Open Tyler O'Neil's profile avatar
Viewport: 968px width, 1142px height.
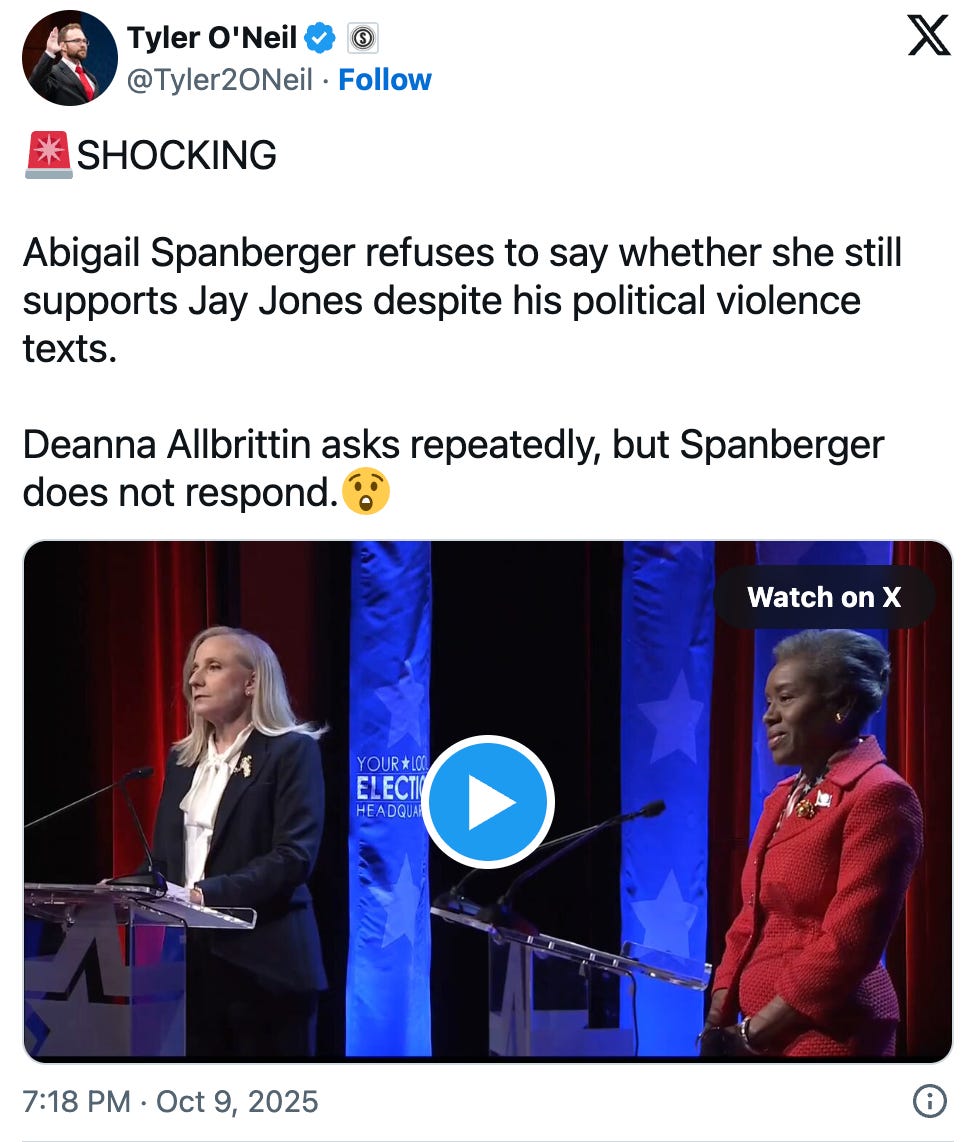point(69,58)
